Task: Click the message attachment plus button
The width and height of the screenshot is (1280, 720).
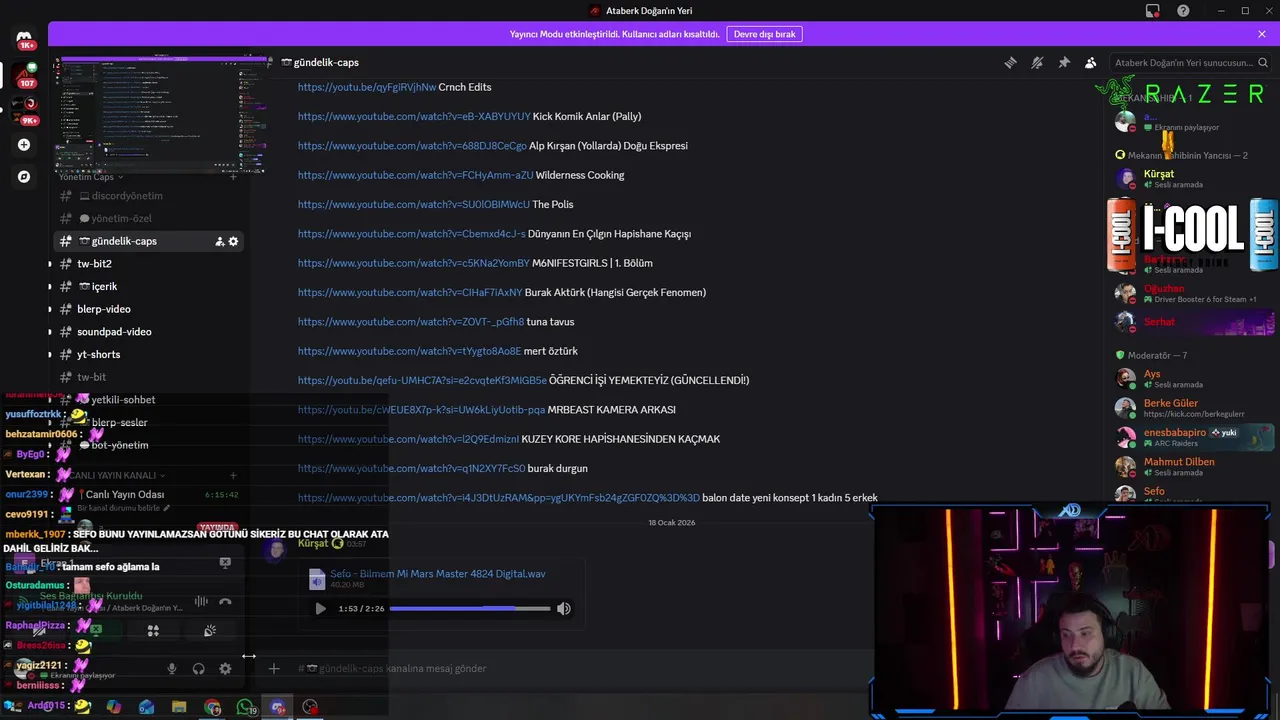Action: pos(274,668)
